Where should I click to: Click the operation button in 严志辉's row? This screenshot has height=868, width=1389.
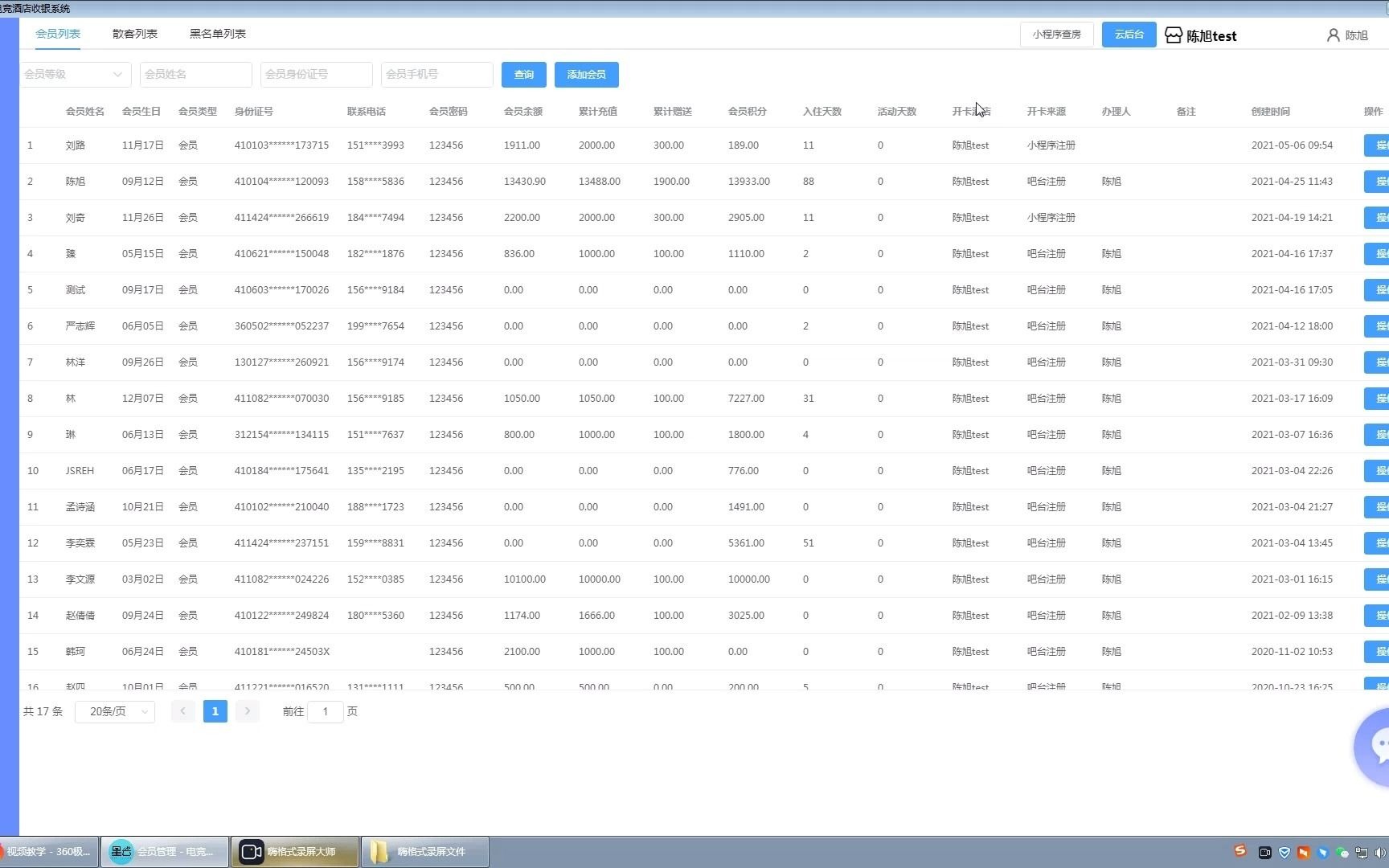click(x=1377, y=326)
